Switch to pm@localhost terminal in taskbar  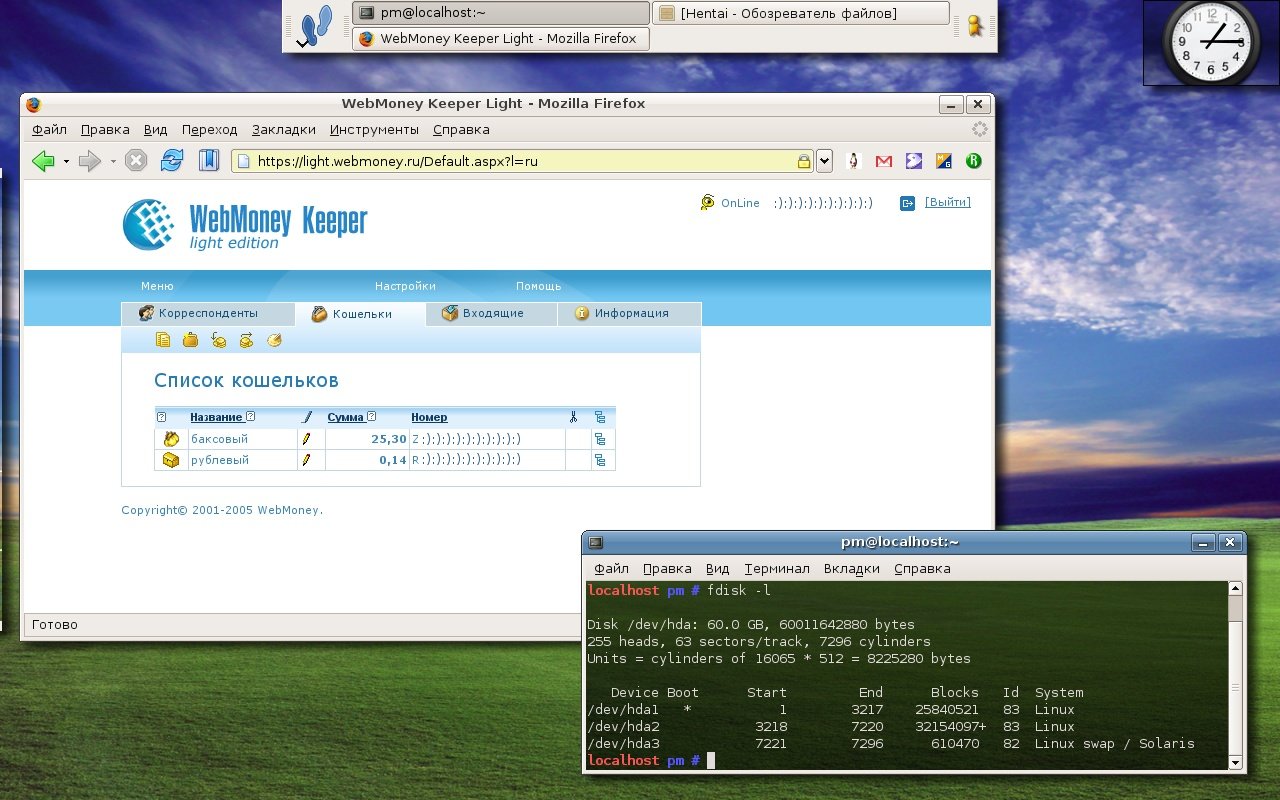(x=500, y=13)
